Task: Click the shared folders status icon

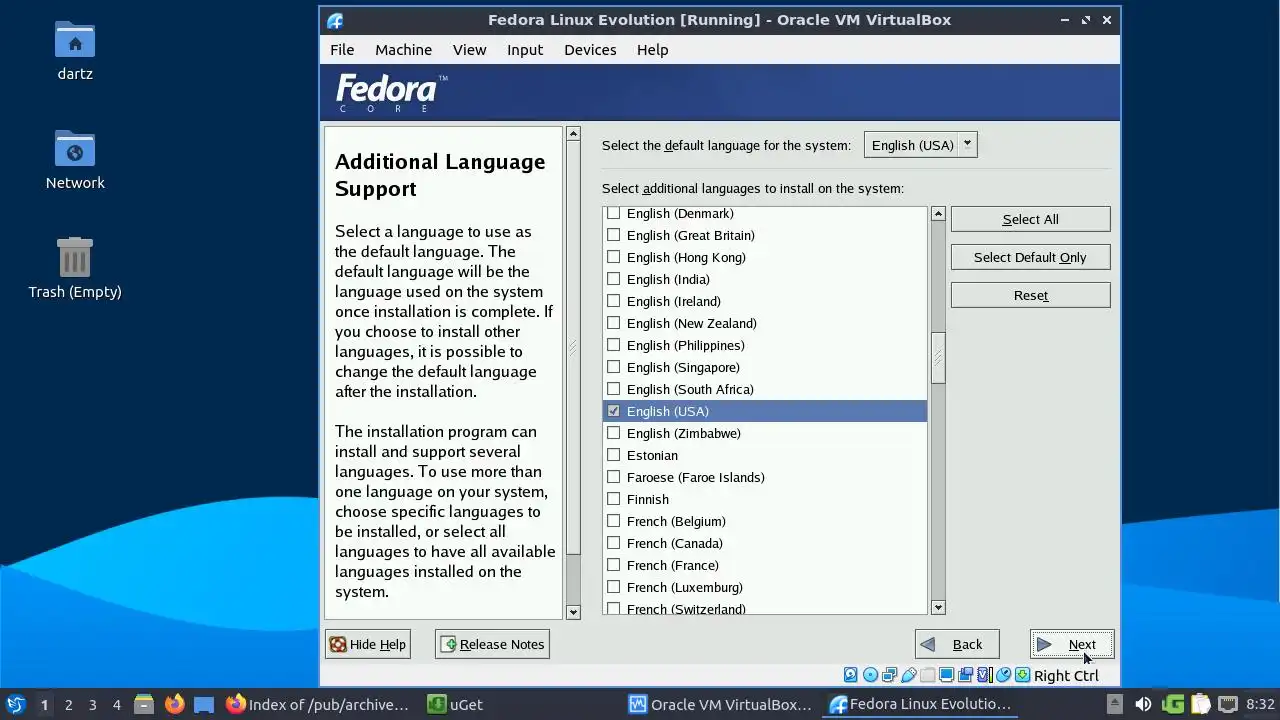Action: (x=927, y=675)
